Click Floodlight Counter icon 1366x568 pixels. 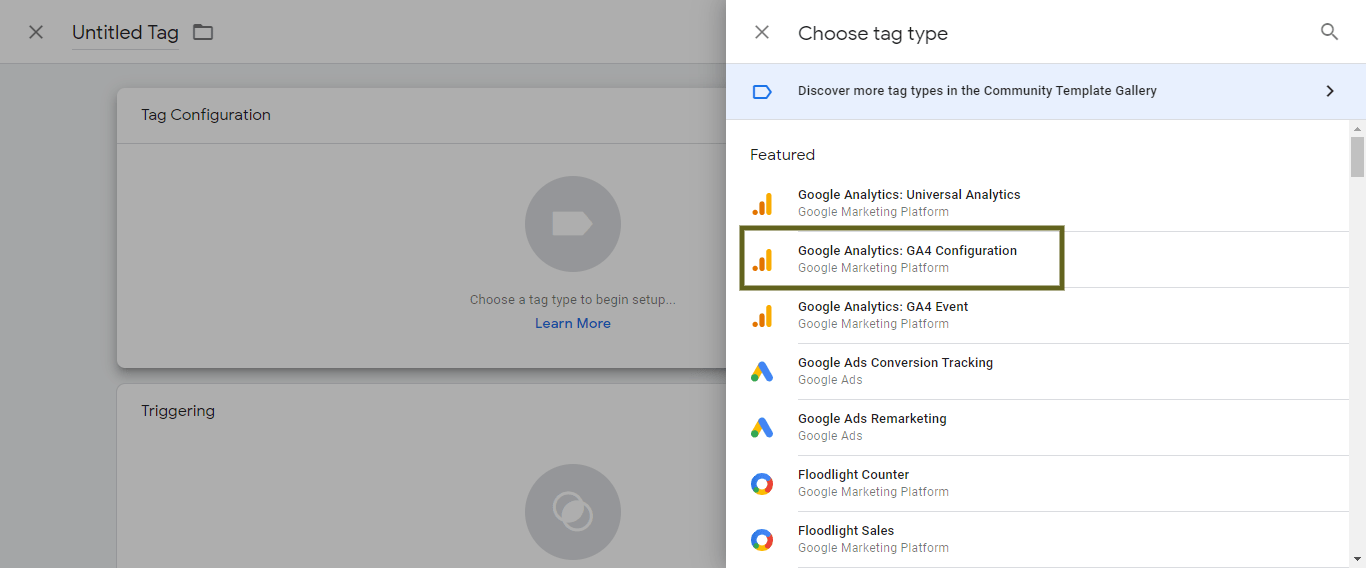(x=762, y=484)
